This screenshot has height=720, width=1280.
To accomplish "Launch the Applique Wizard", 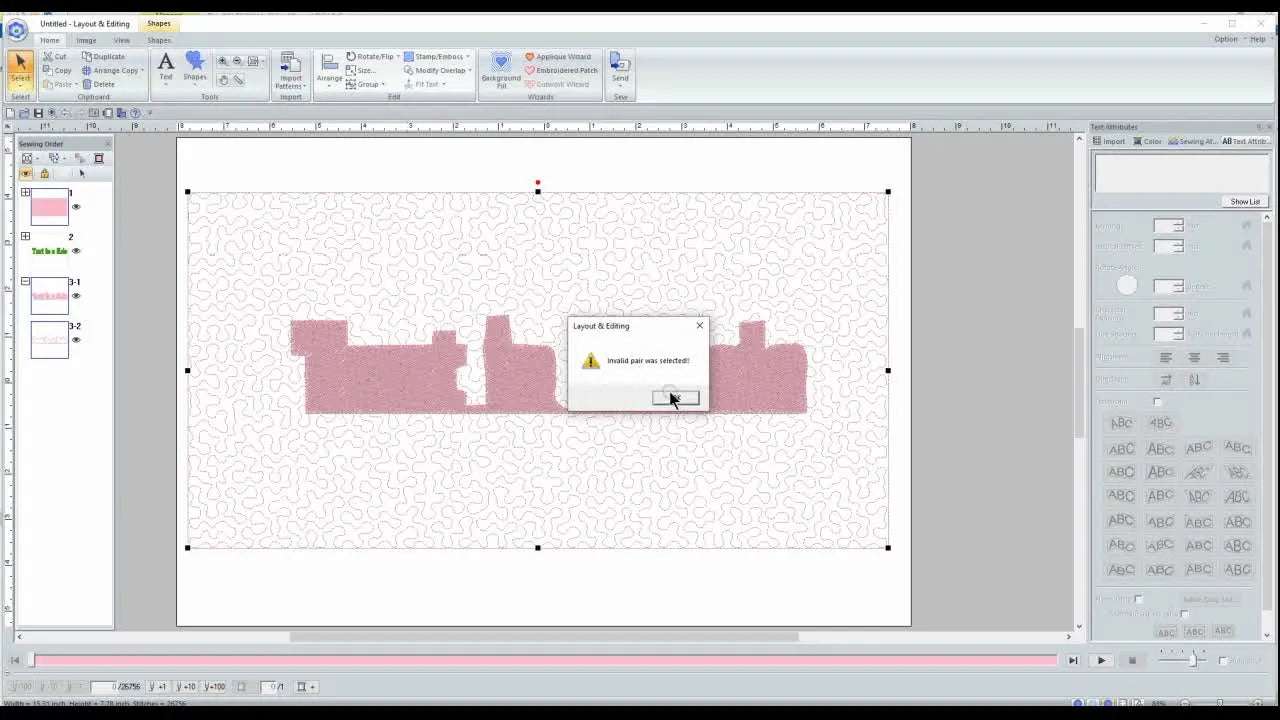I will click(x=562, y=56).
